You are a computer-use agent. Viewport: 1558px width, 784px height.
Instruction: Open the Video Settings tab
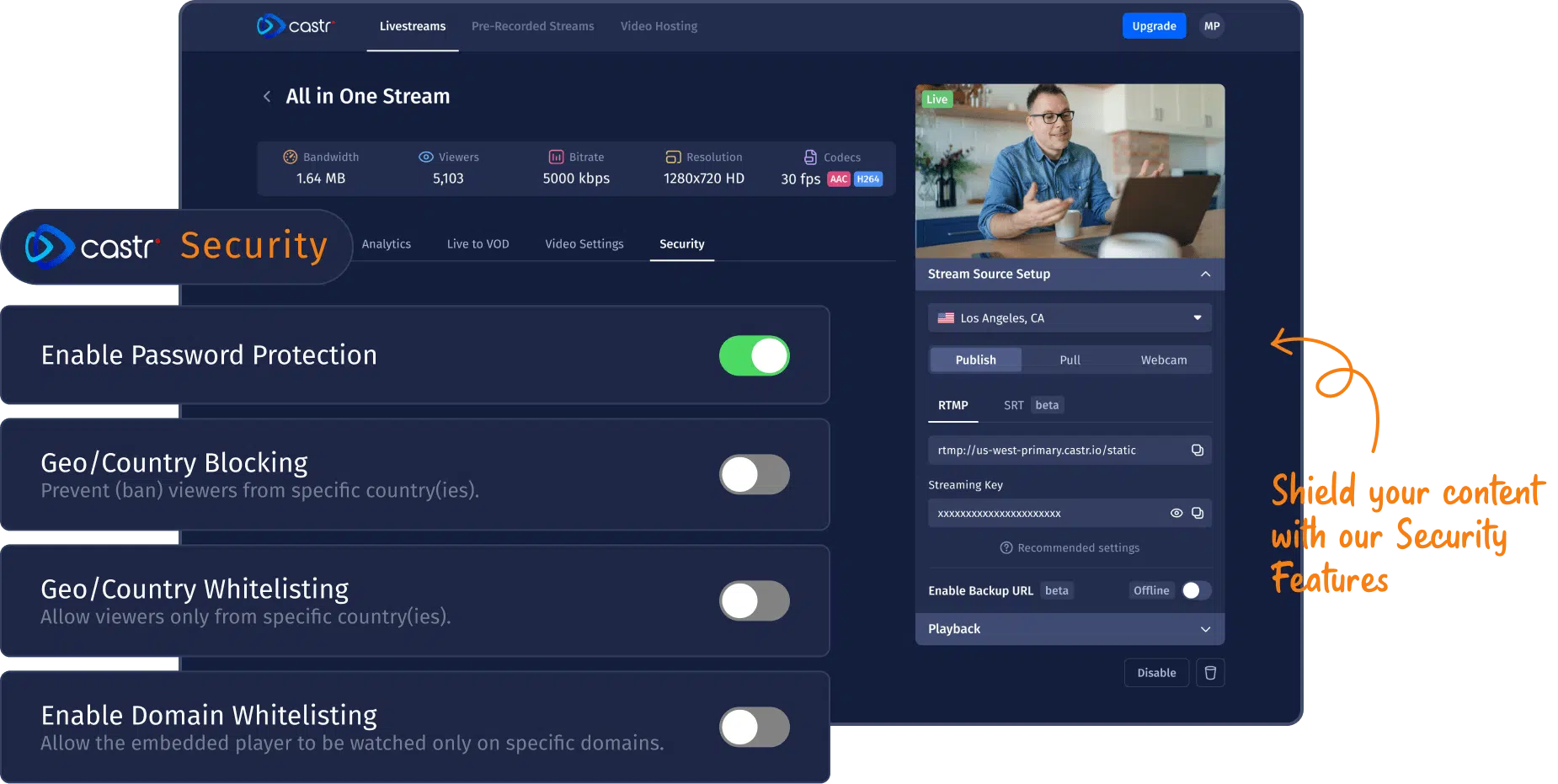(584, 244)
